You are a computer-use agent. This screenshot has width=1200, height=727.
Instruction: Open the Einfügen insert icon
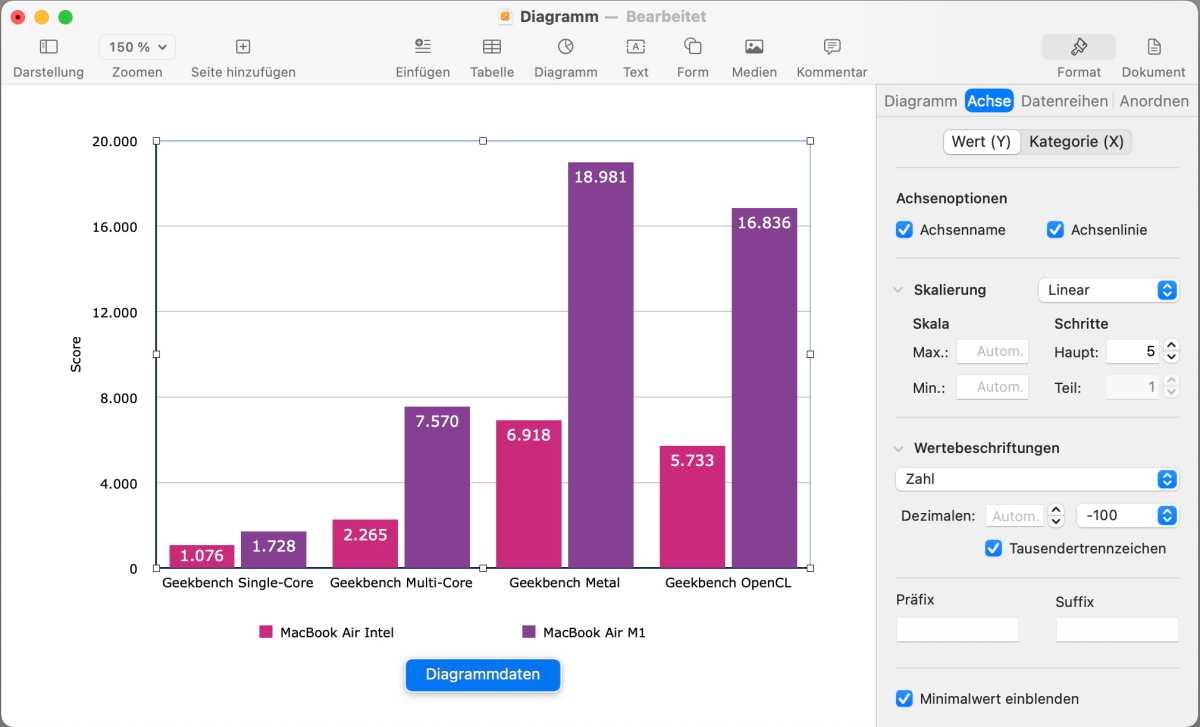coord(423,47)
